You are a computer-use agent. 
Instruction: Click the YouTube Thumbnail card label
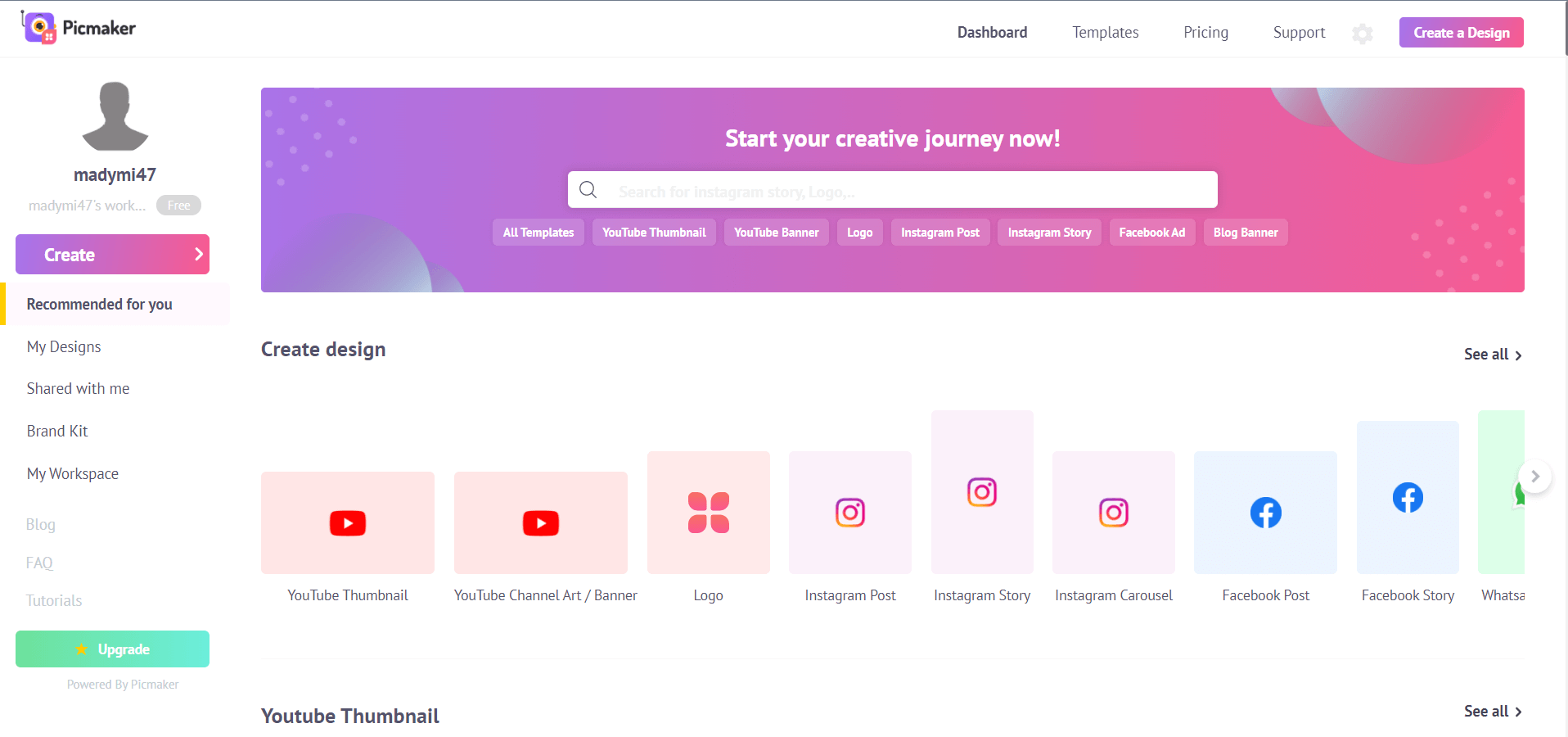348,595
